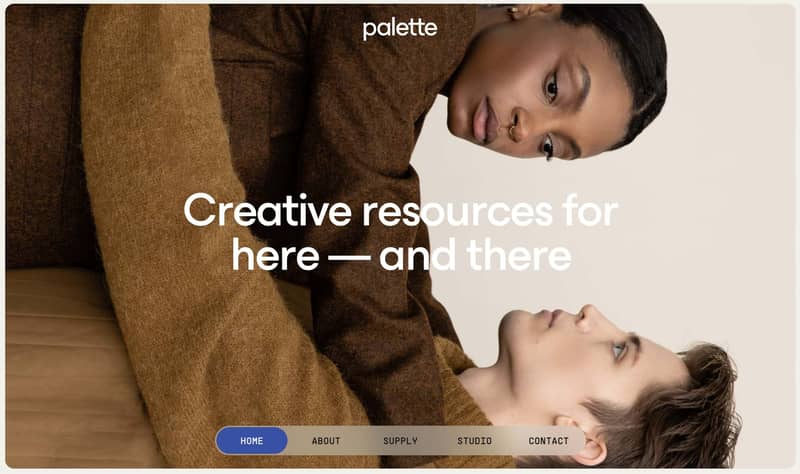The height and width of the screenshot is (474, 800).
Task: Click the headline line "here — and there"
Action: (x=402, y=255)
